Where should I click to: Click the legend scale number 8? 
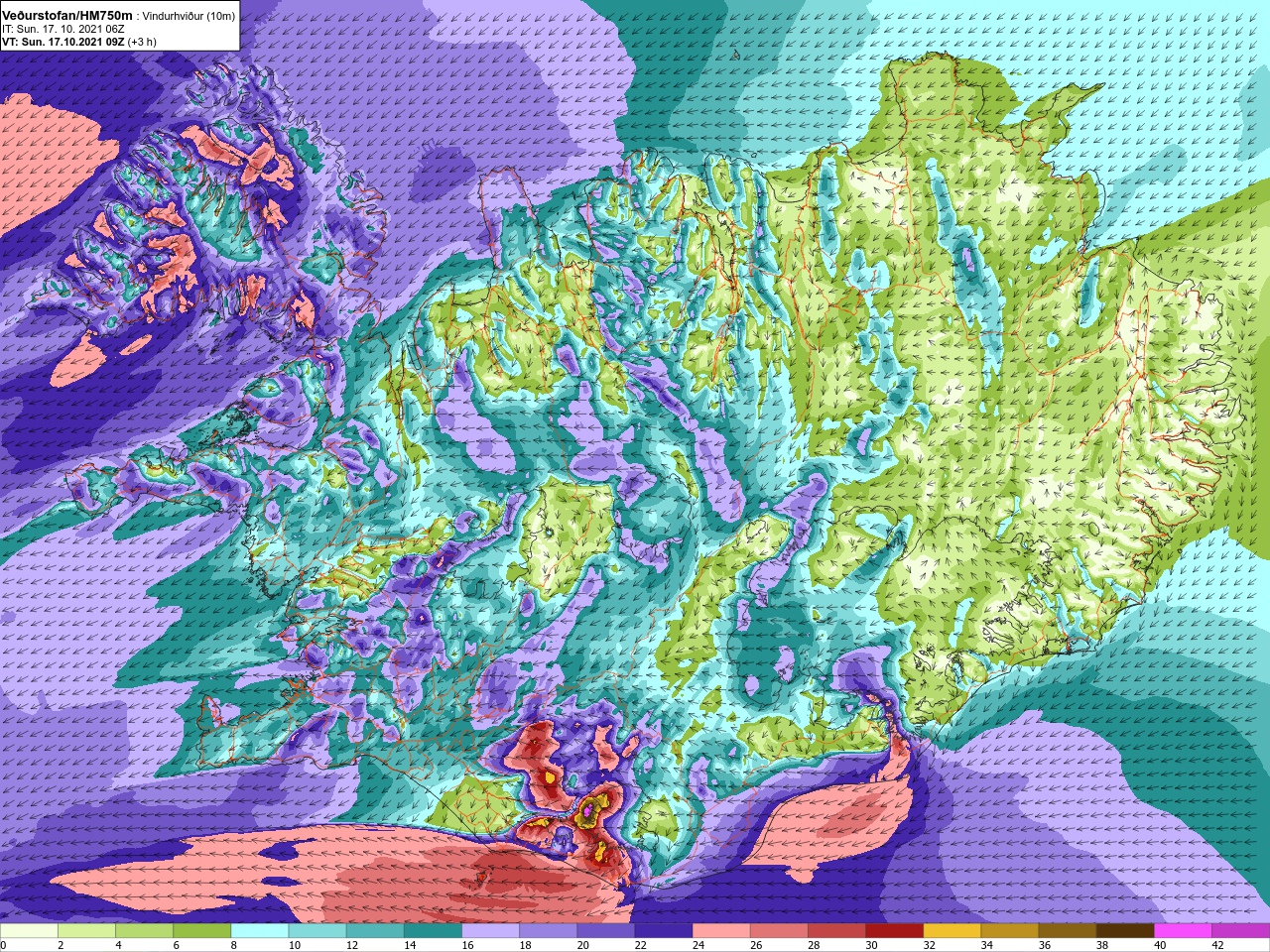(234, 945)
